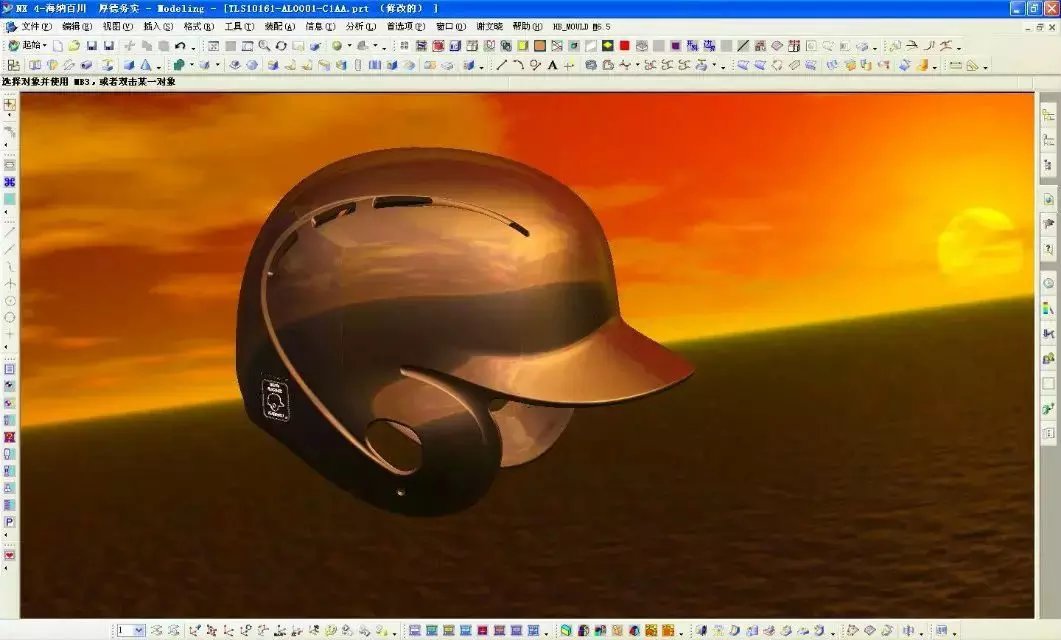Select the Rotate view tool
The image size is (1061, 640).
point(281,46)
